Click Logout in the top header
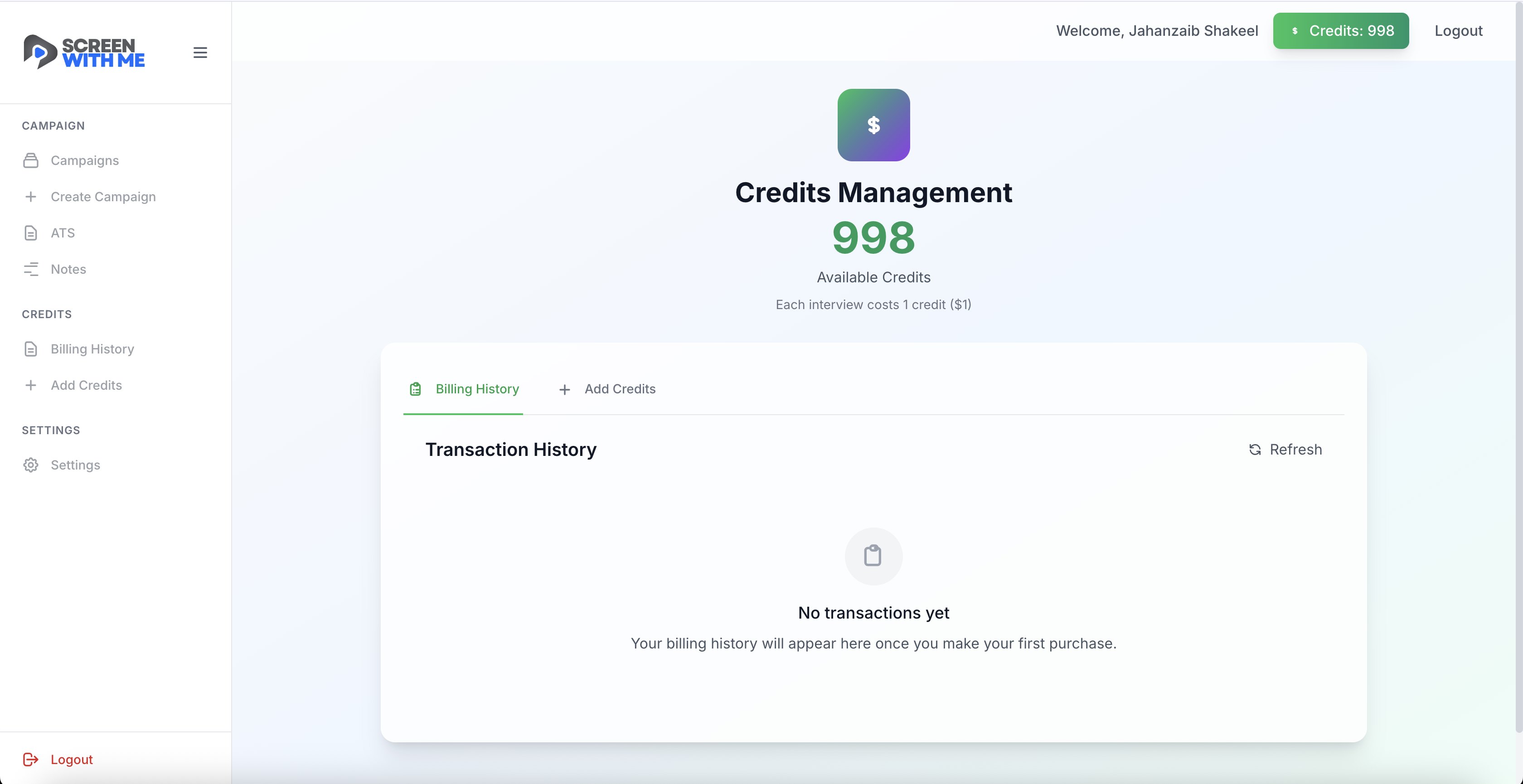This screenshot has width=1523, height=784. [1458, 31]
